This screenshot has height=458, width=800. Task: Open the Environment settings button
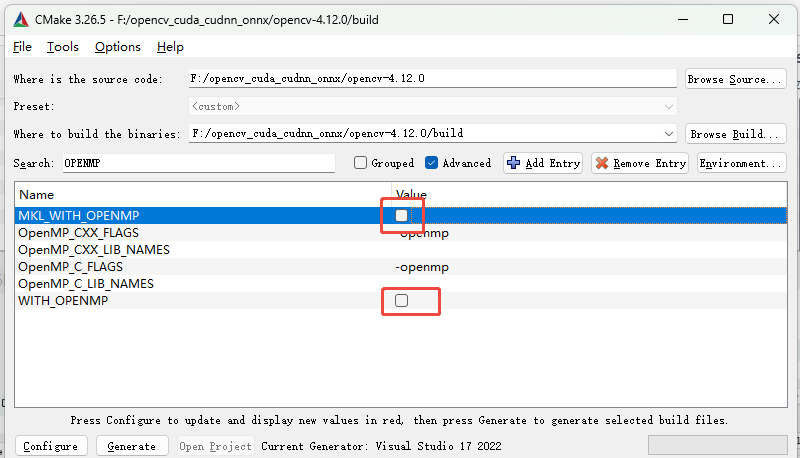tap(741, 163)
